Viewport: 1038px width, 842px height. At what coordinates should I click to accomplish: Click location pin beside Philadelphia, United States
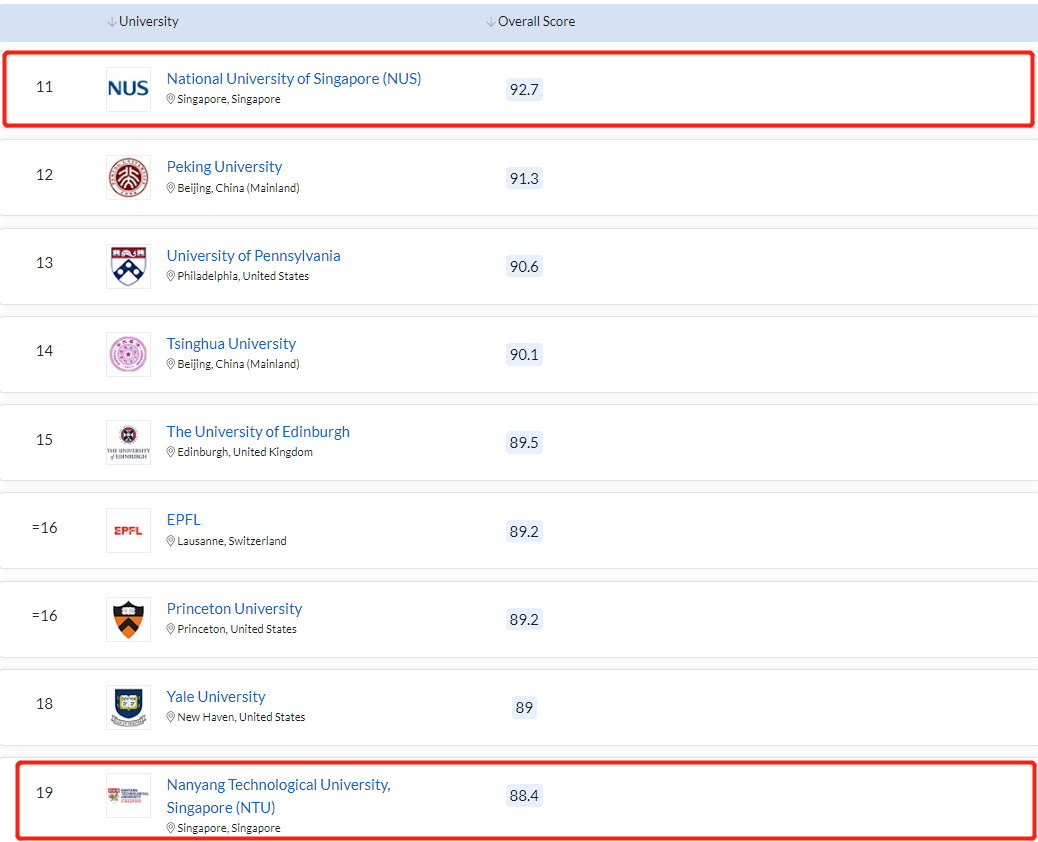coord(170,275)
